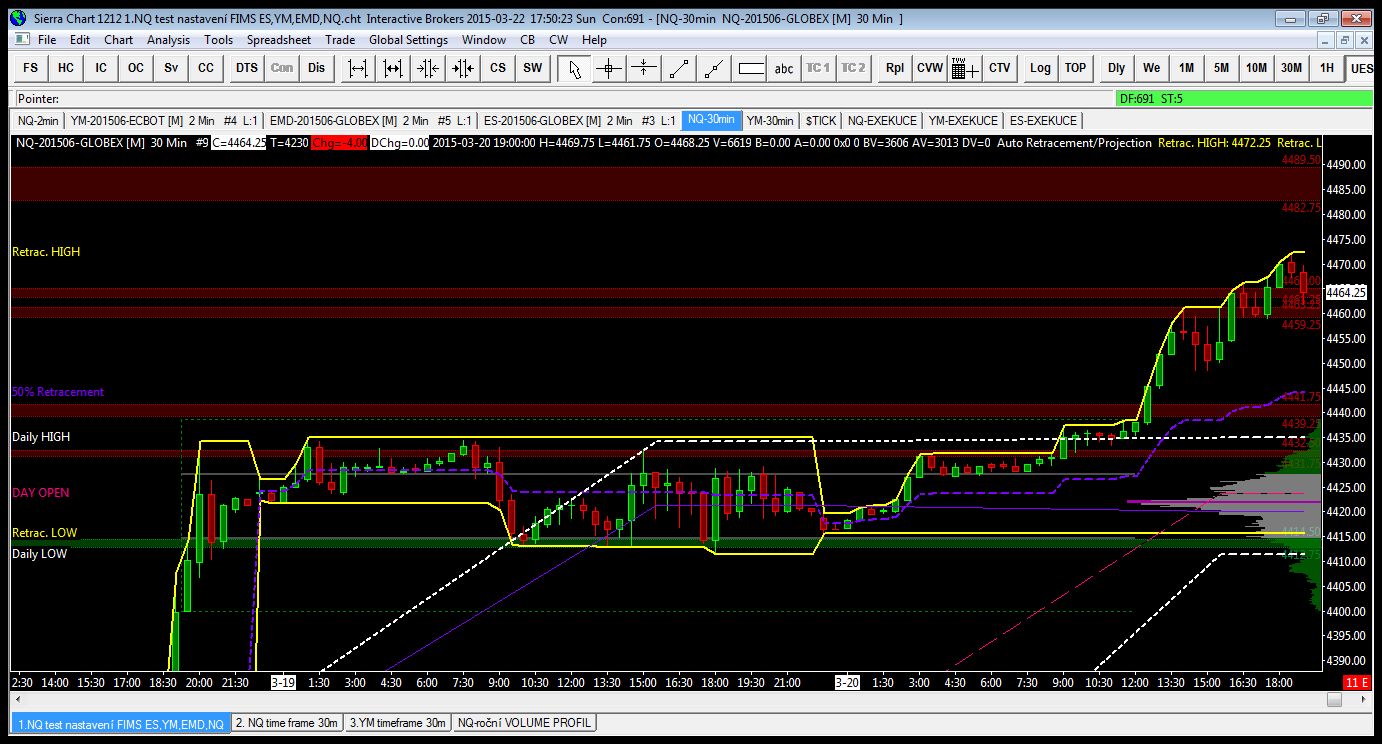Open the trade window grid icon

coord(963,68)
